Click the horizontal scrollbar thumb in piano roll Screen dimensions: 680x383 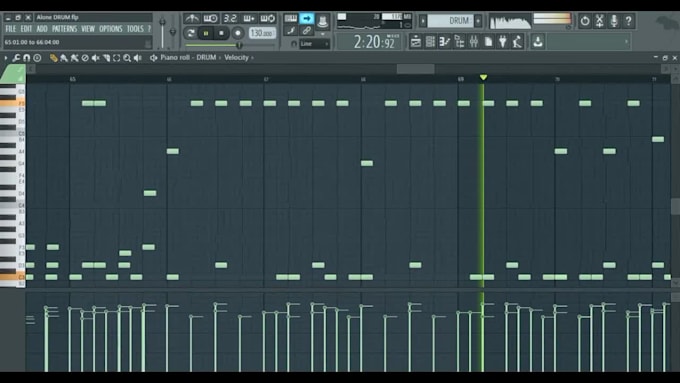pyautogui.click(x=415, y=69)
